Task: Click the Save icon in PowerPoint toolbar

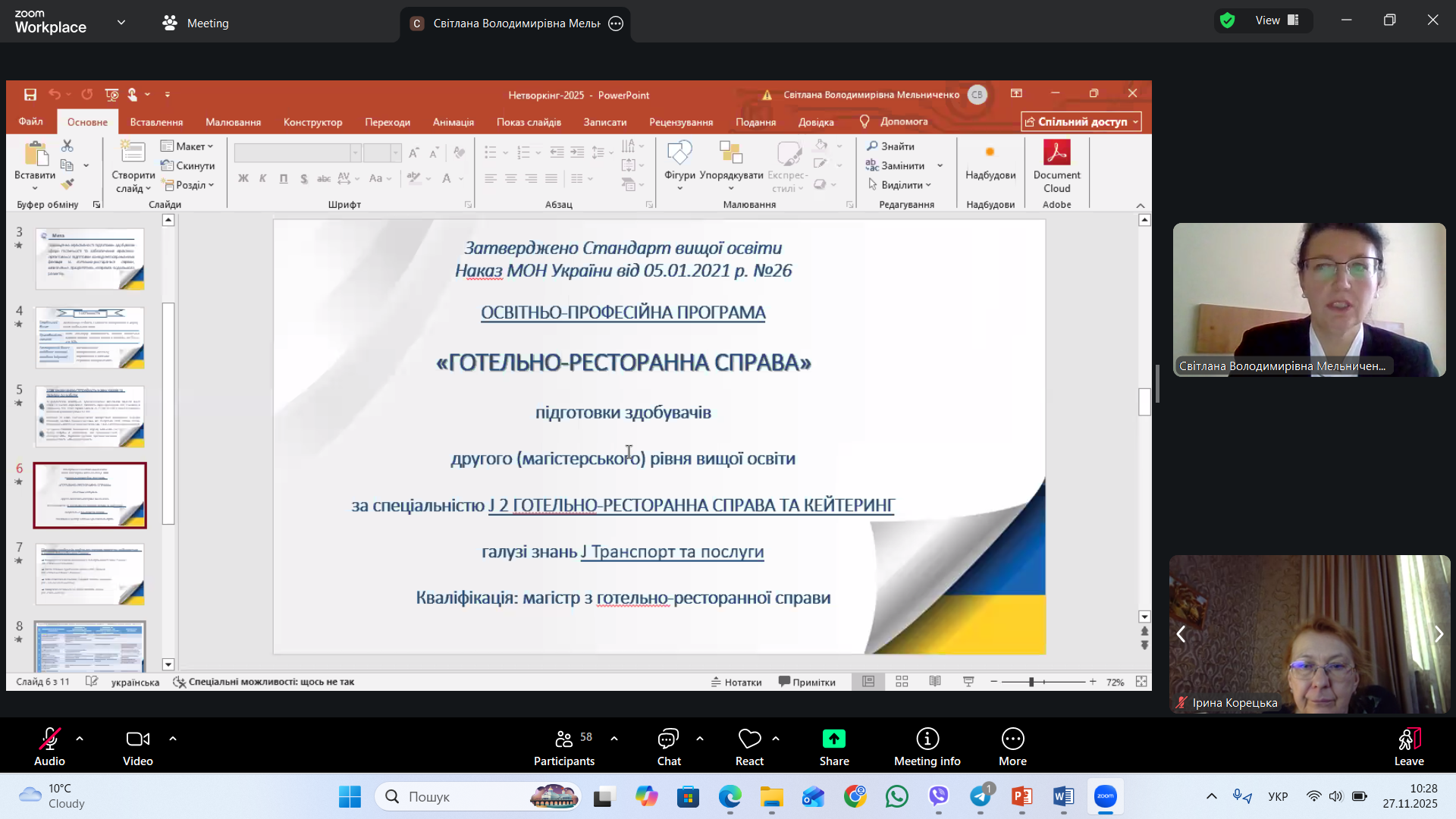Action: (30, 95)
